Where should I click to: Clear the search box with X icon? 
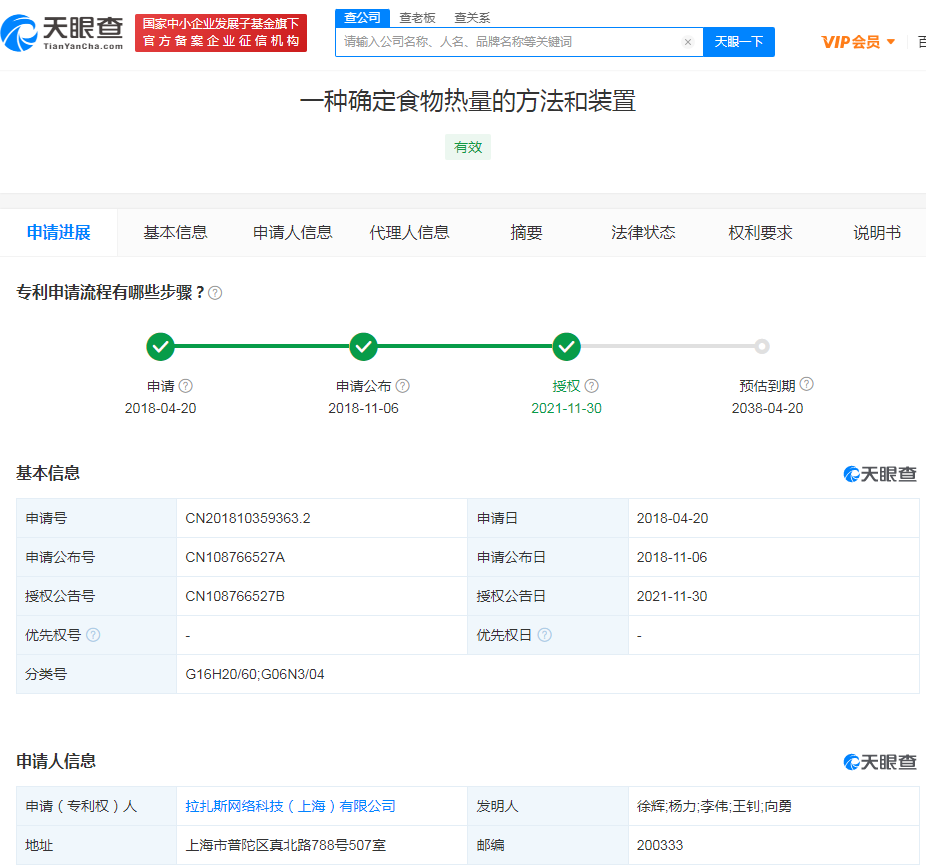pos(688,42)
